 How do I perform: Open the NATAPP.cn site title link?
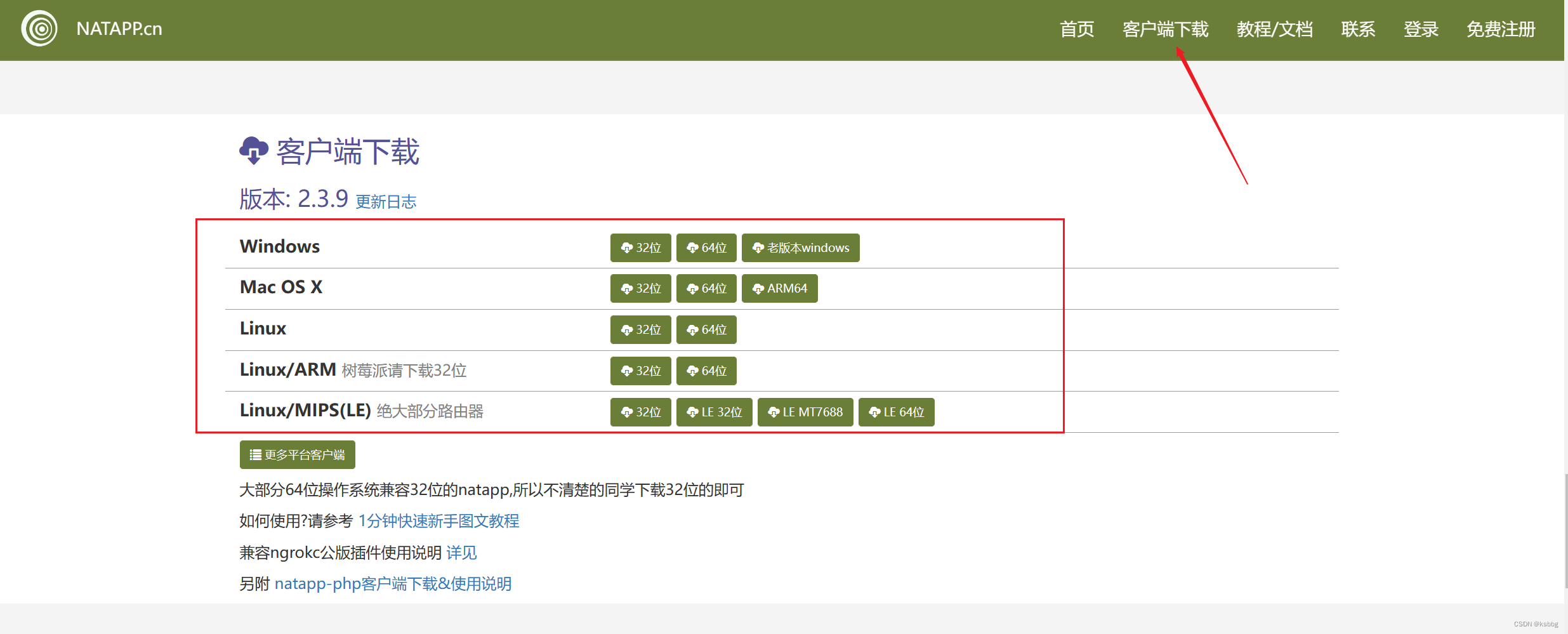[x=119, y=29]
